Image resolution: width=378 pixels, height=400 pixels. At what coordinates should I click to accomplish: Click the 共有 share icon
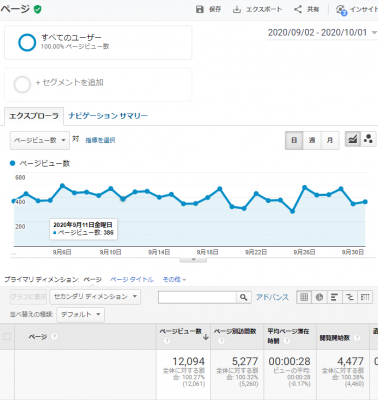point(298,9)
